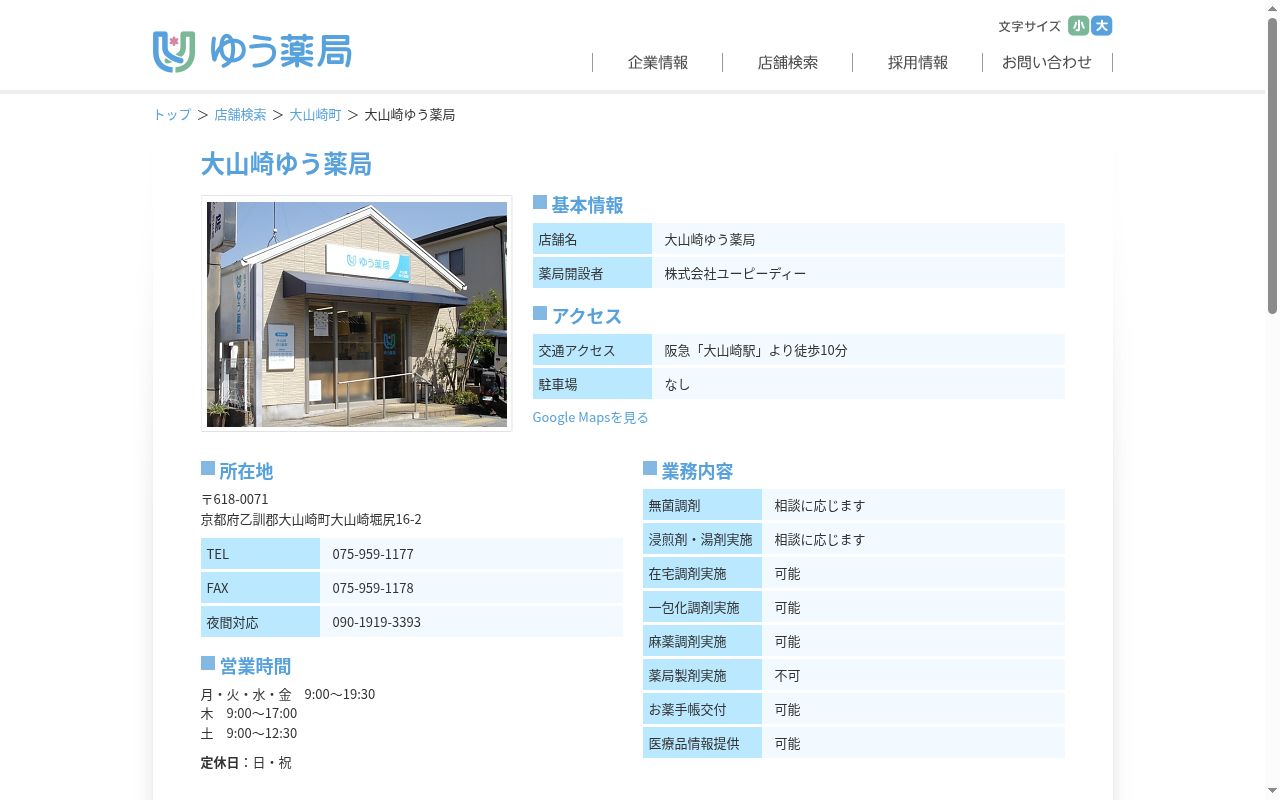
Task: Set font size to 大 (large)
Action: coord(1101,26)
